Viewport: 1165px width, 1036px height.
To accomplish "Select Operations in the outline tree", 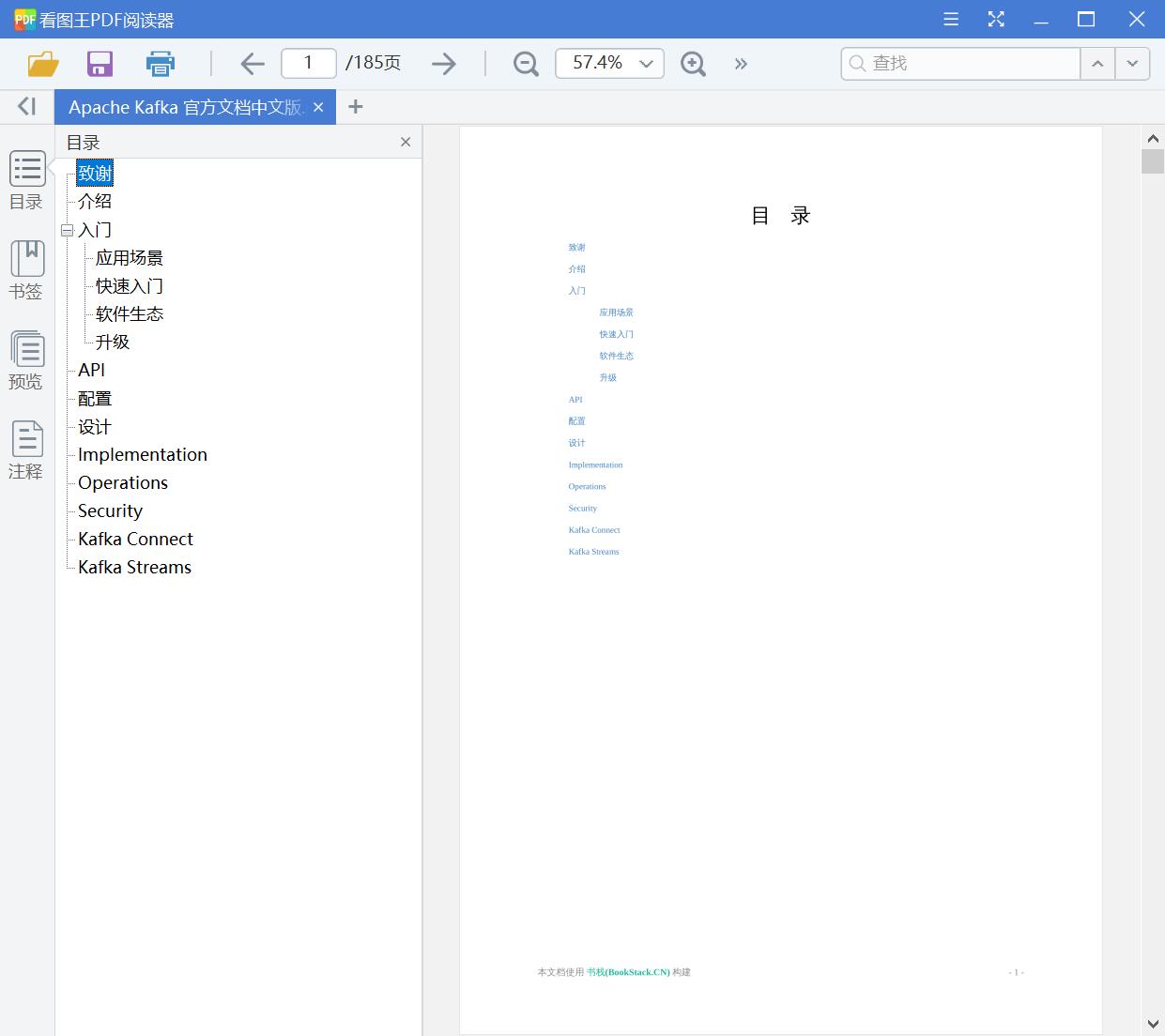I will [x=123, y=482].
